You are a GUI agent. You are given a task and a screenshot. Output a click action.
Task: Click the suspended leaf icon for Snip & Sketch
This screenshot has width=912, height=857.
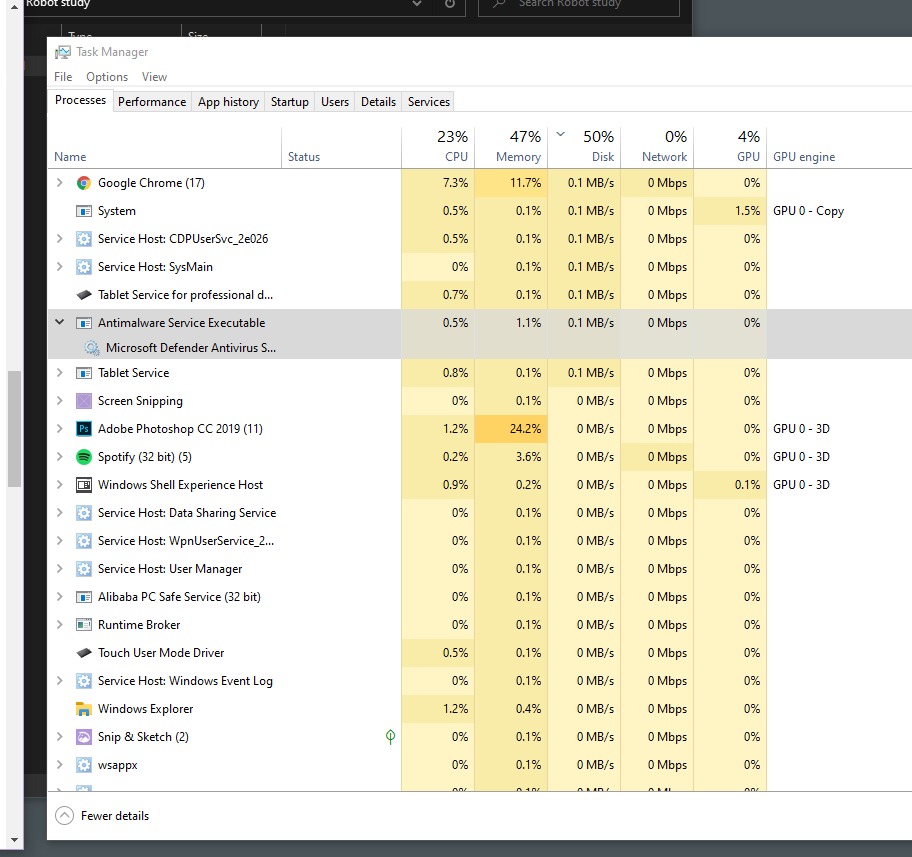[x=390, y=737]
